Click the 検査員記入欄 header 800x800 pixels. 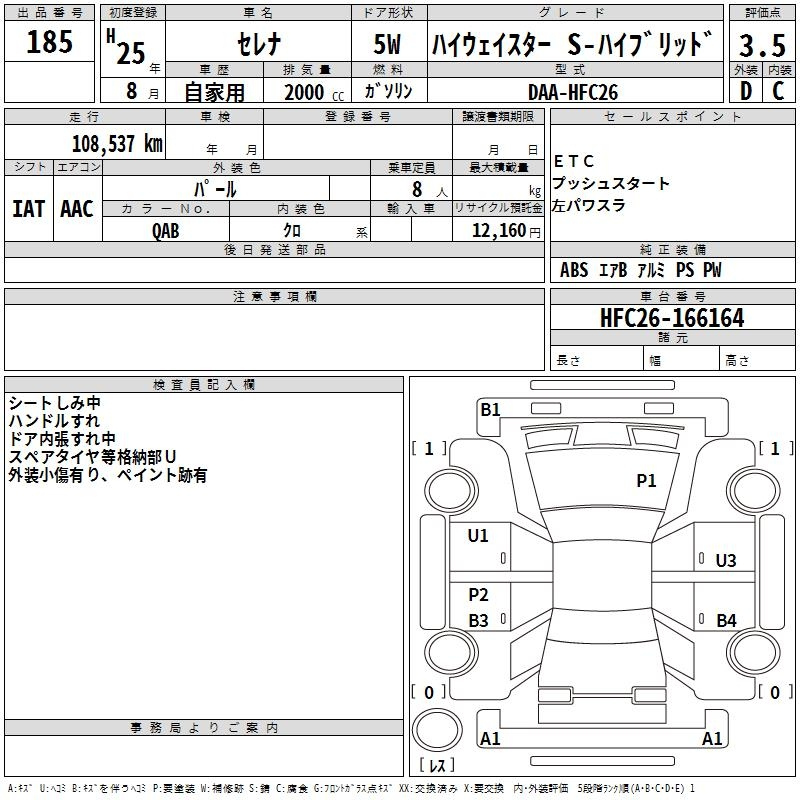(x=204, y=385)
